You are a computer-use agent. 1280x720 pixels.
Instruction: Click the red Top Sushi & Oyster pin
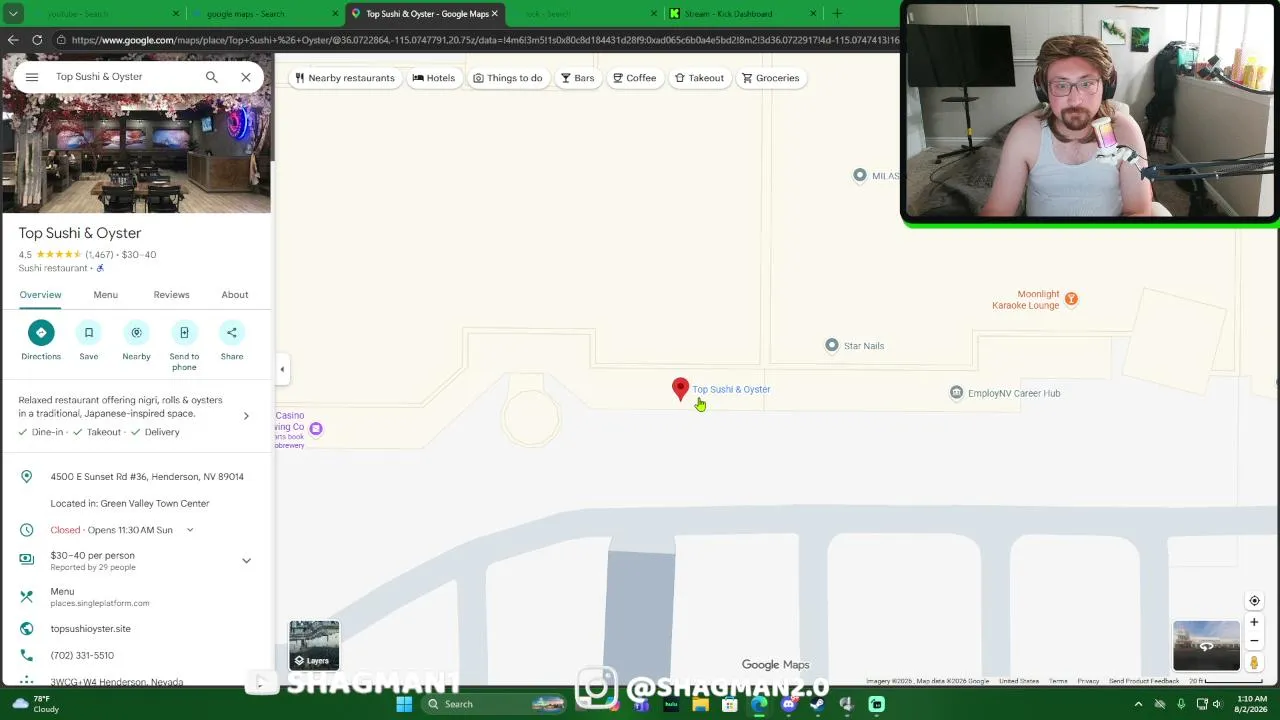point(680,389)
